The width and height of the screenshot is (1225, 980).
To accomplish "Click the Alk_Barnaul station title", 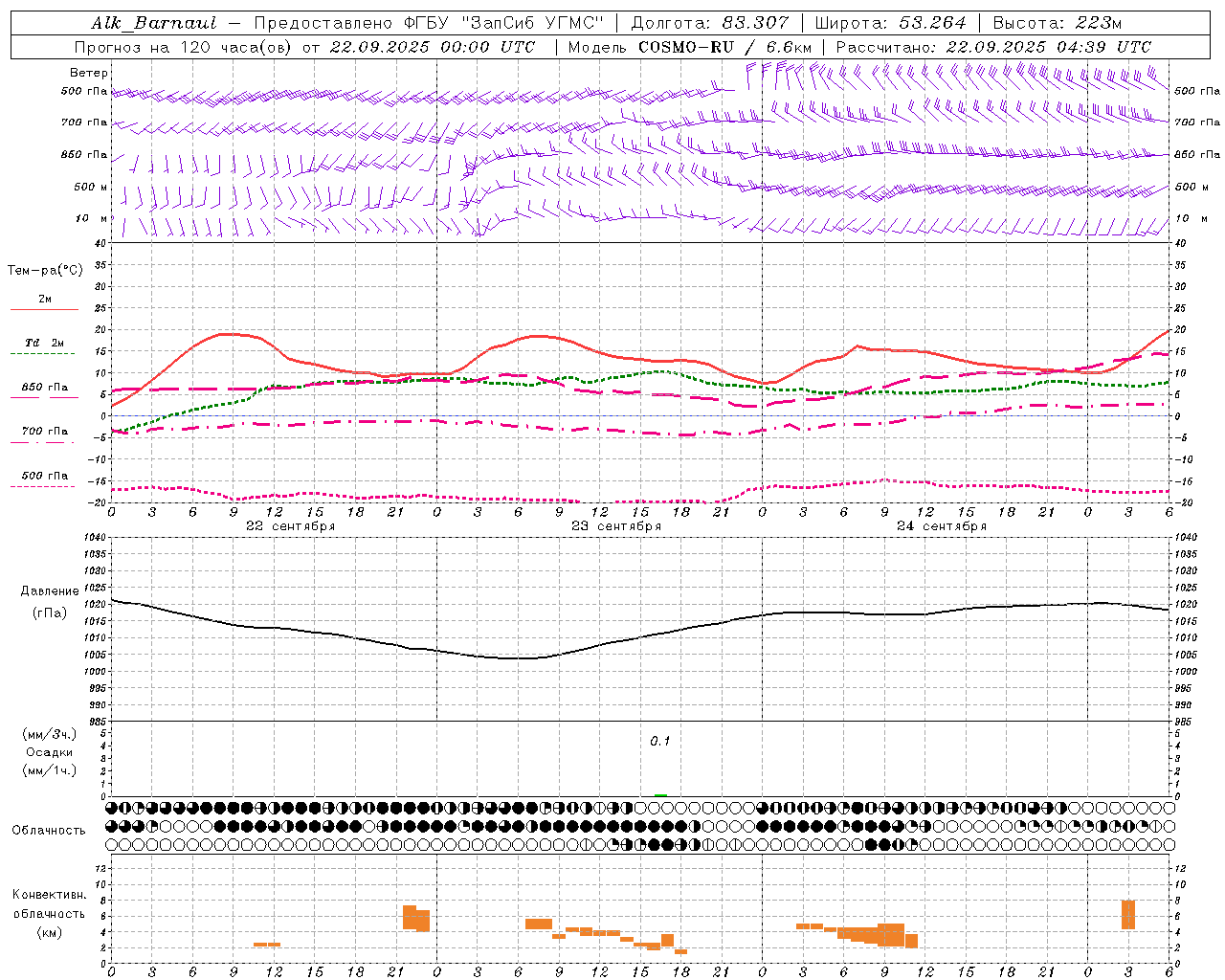I will pyautogui.click(x=154, y=23).
